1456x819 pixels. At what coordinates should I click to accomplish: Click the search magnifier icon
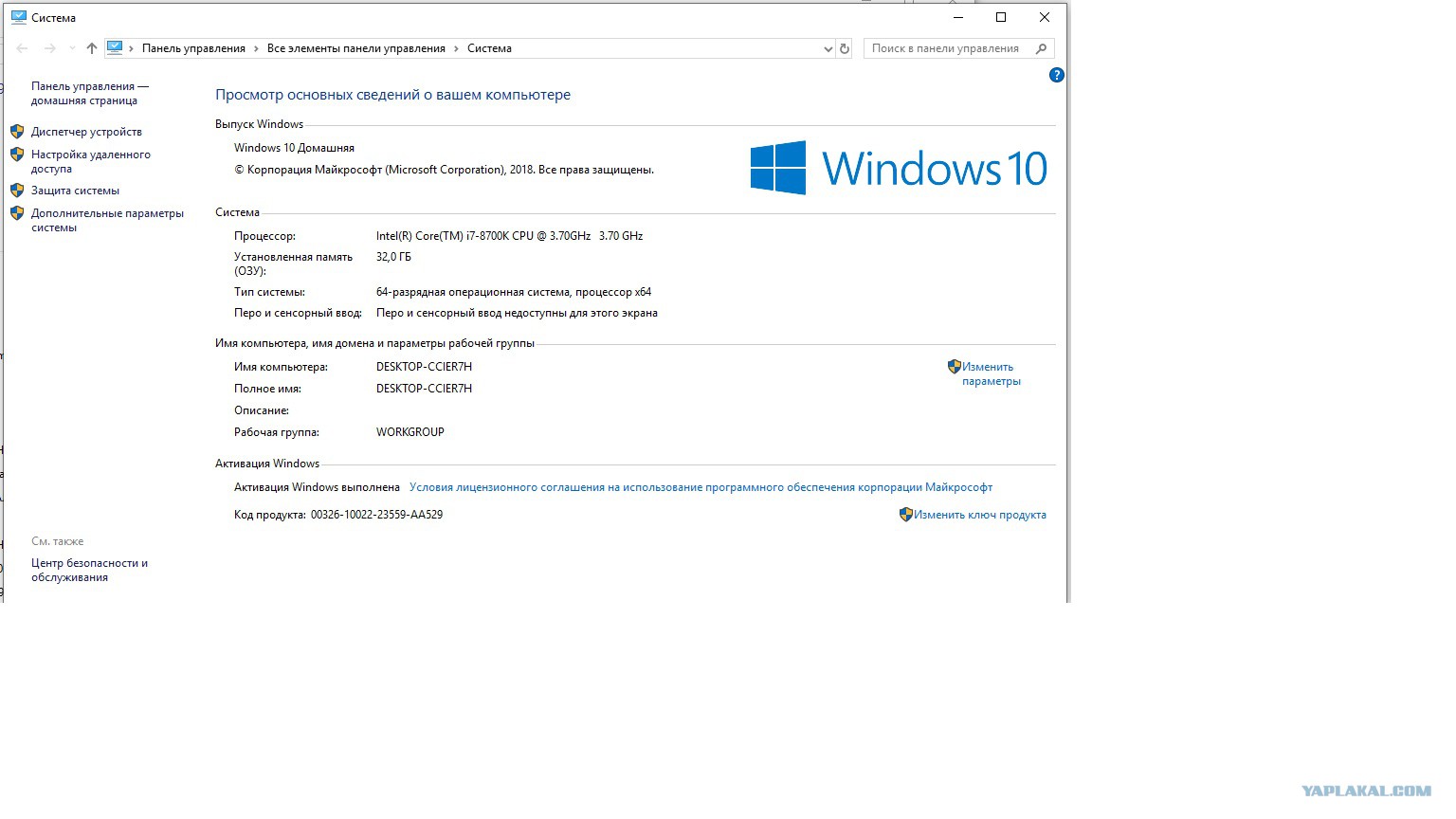(1041, 48)
